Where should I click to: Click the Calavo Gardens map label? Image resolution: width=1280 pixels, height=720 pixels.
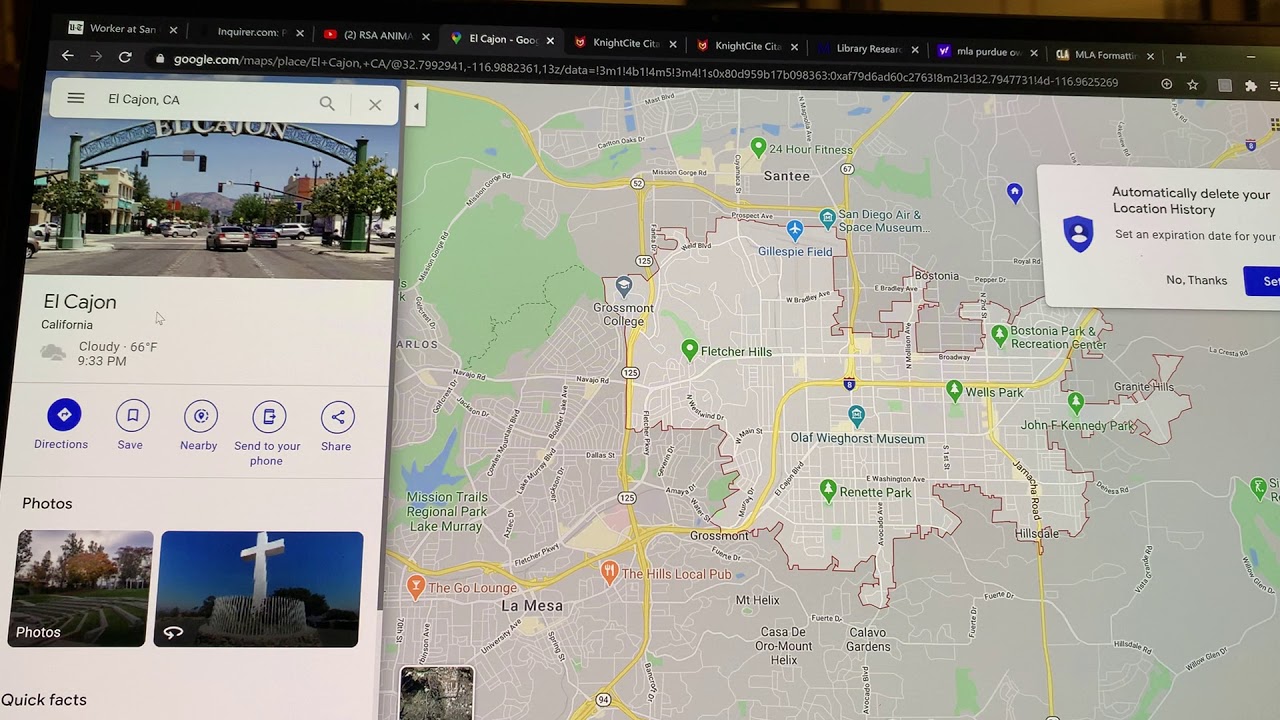868,639
